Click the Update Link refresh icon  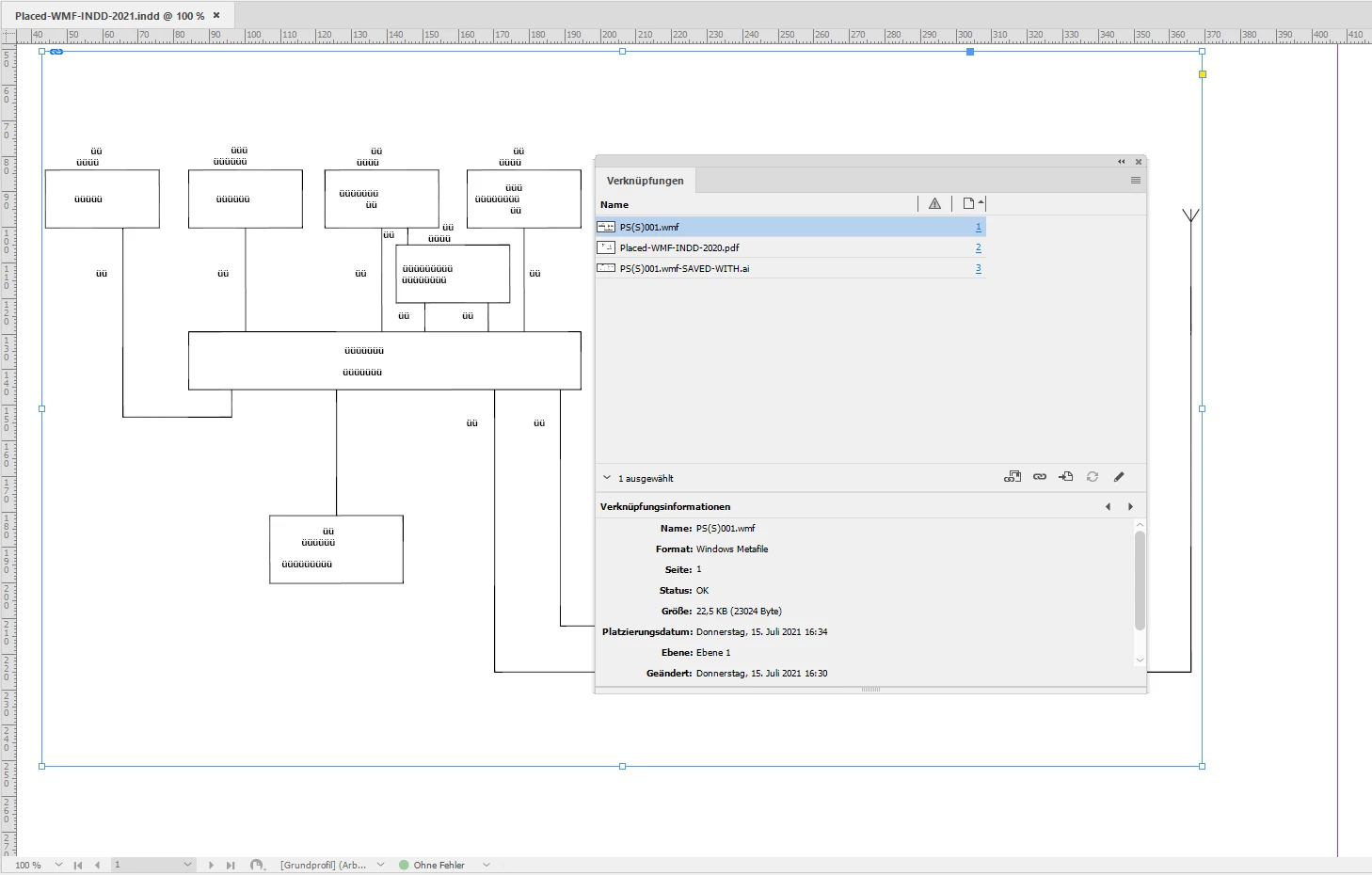click(1093, 477)
